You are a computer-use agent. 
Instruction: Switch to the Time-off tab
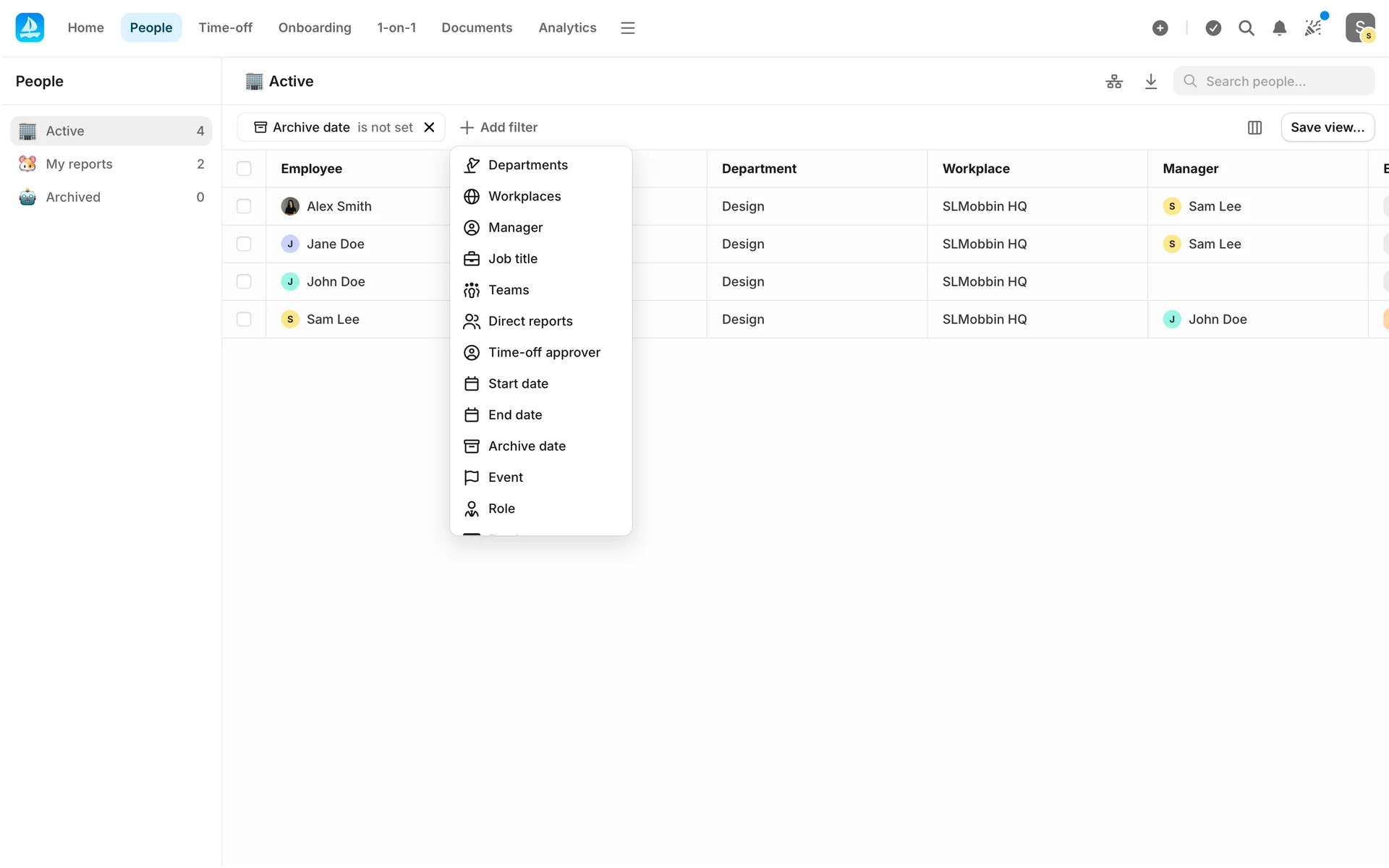point(225,27)
